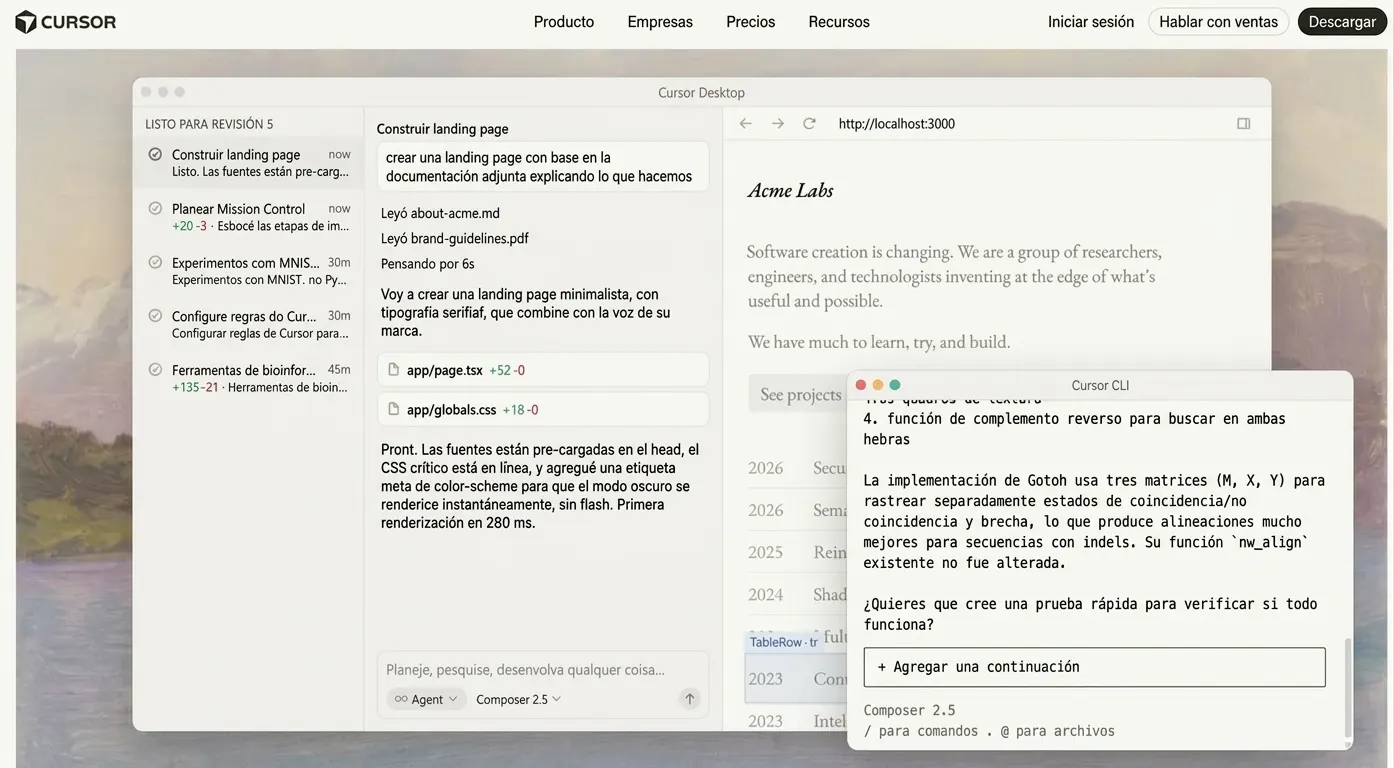Select the Configure regras do Cursor task

point(248,324)
